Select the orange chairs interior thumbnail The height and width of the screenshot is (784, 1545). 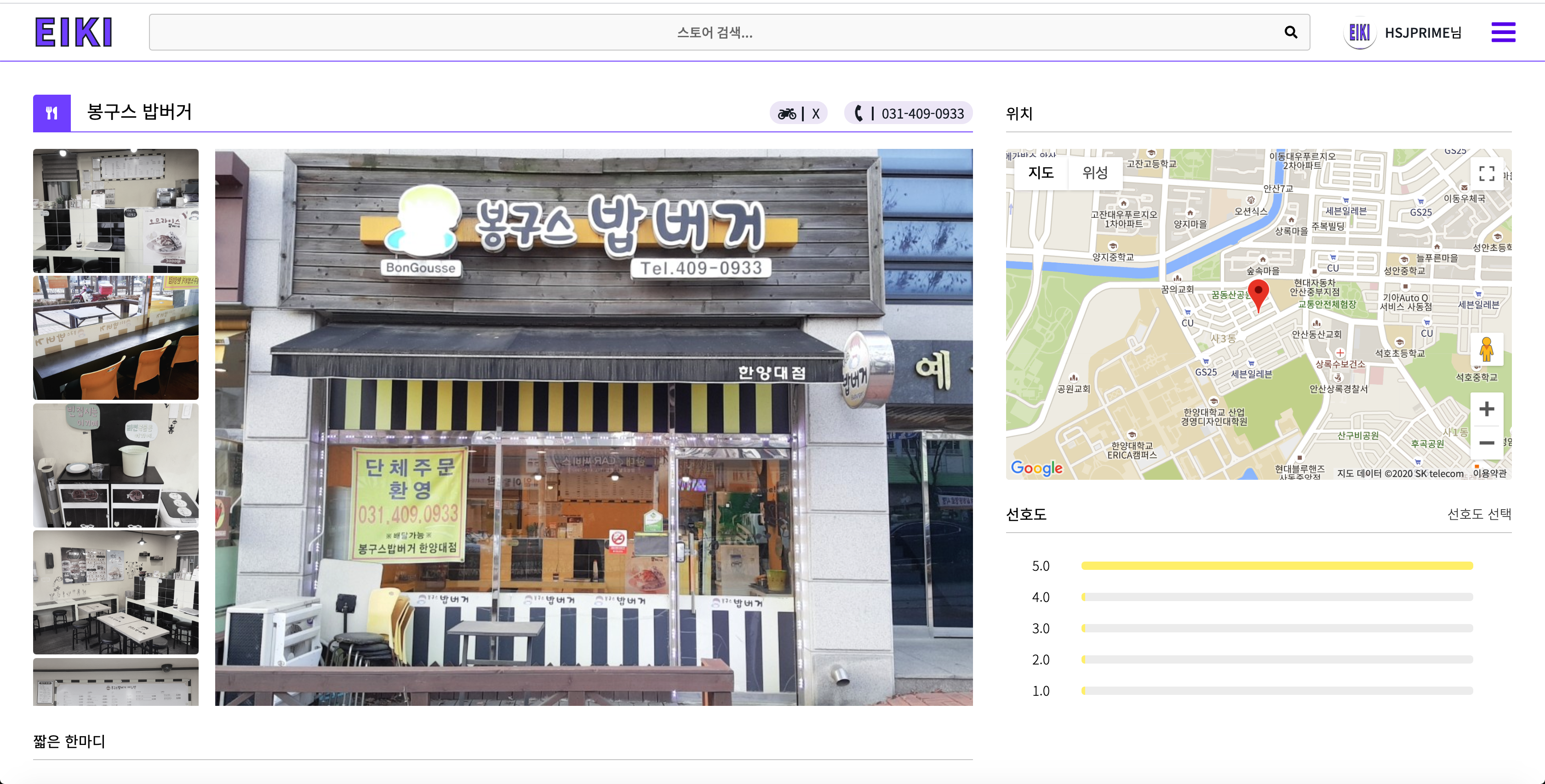click(116, 337)
